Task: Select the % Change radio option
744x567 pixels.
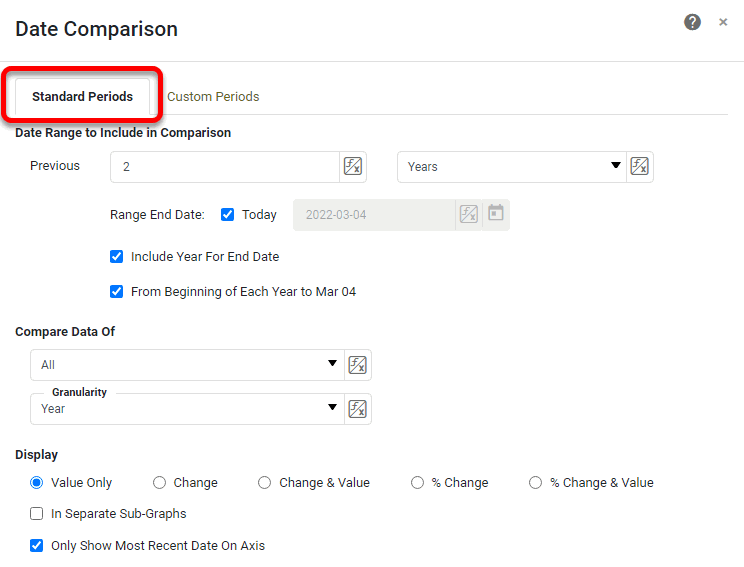Action: 418,483
